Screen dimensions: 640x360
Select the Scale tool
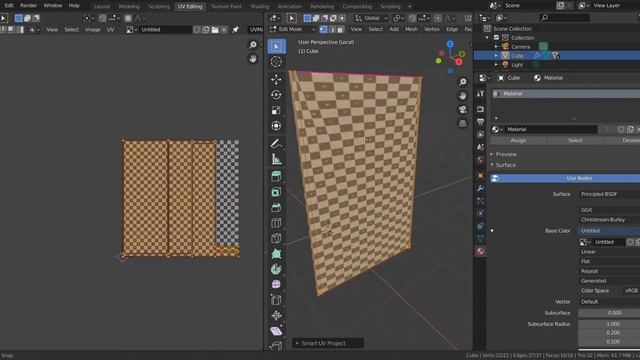276,110
